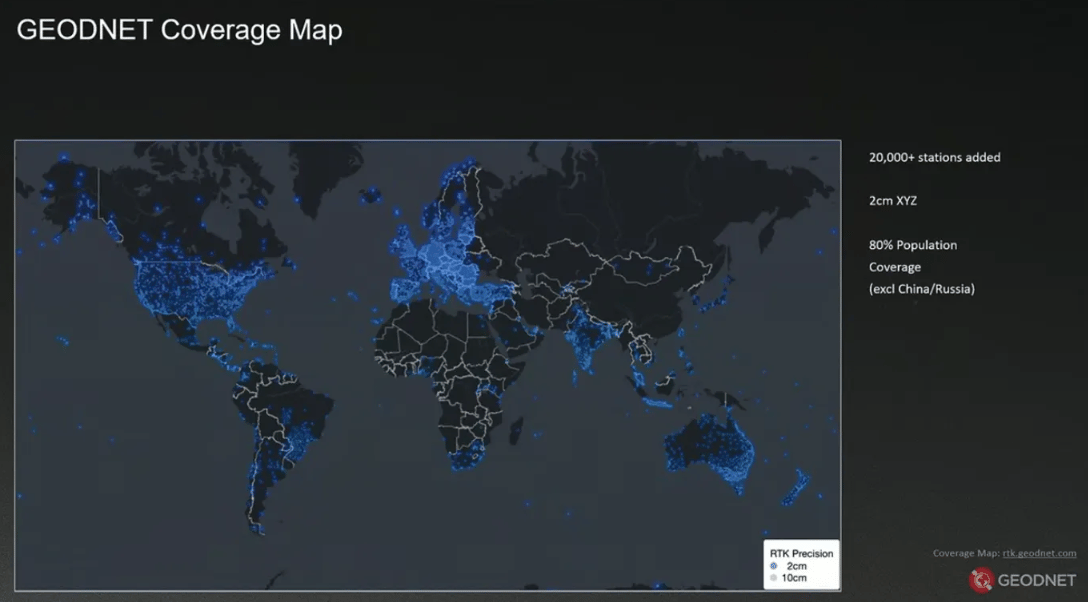
Task: Click the 'Coverage' text line below '80% Population'
Action: pos(894,267)
